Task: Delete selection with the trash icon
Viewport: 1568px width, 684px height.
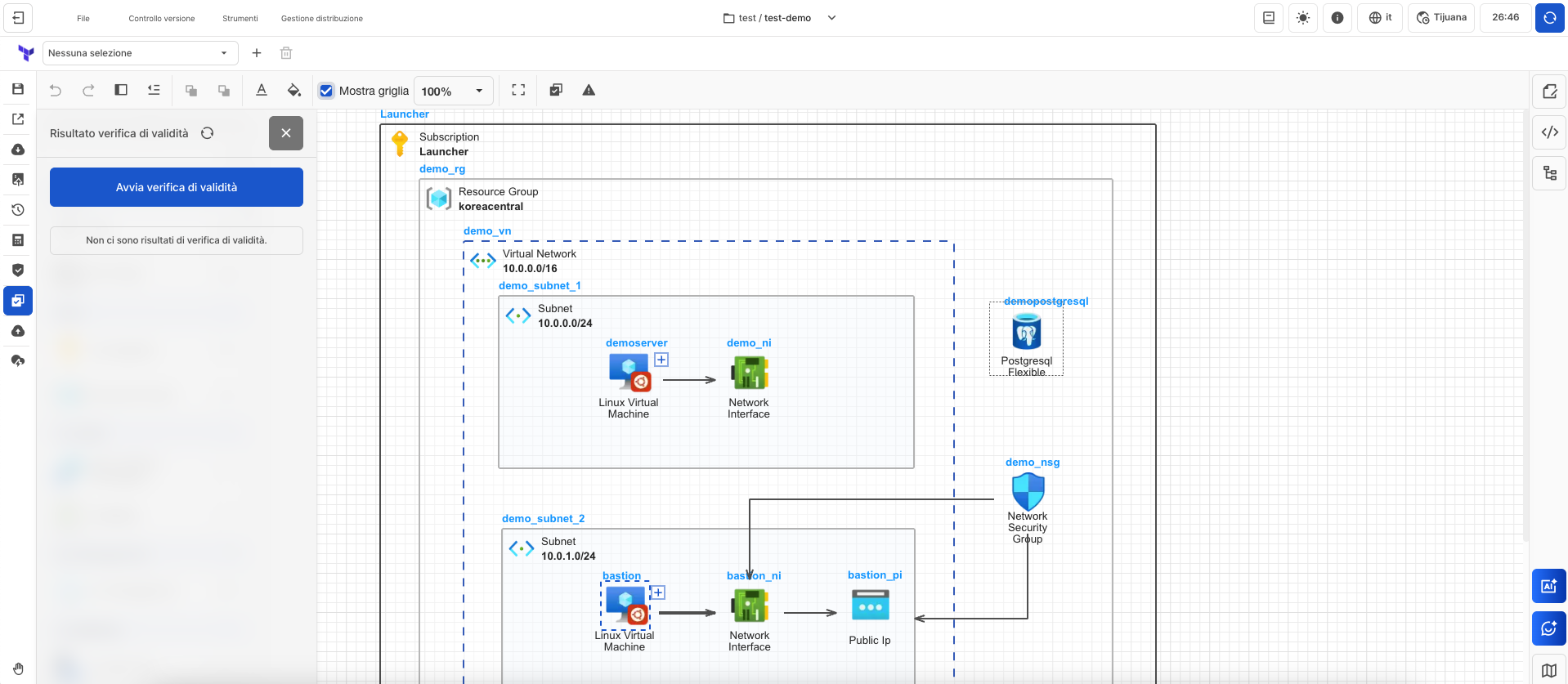Action: [x=286, y=53]
